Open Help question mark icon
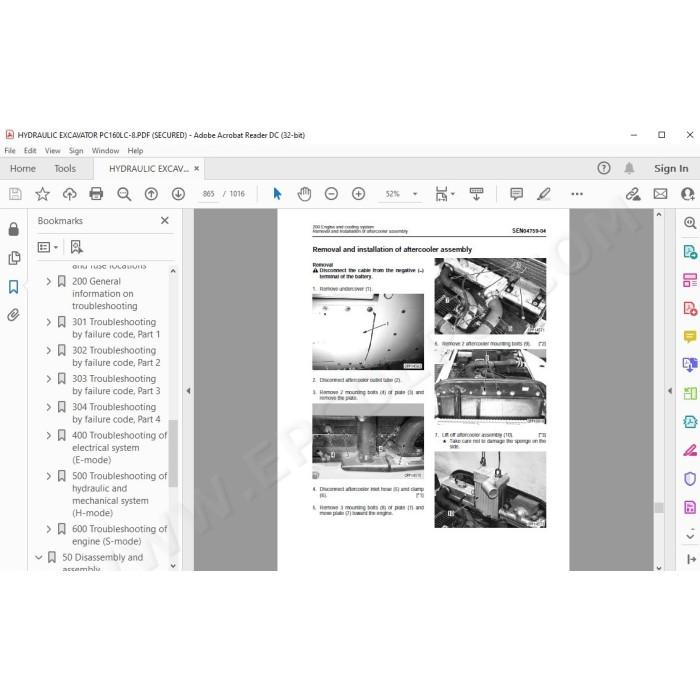This screenshot has width=700, height=700. pyautogui.click(x=604, y=168)
